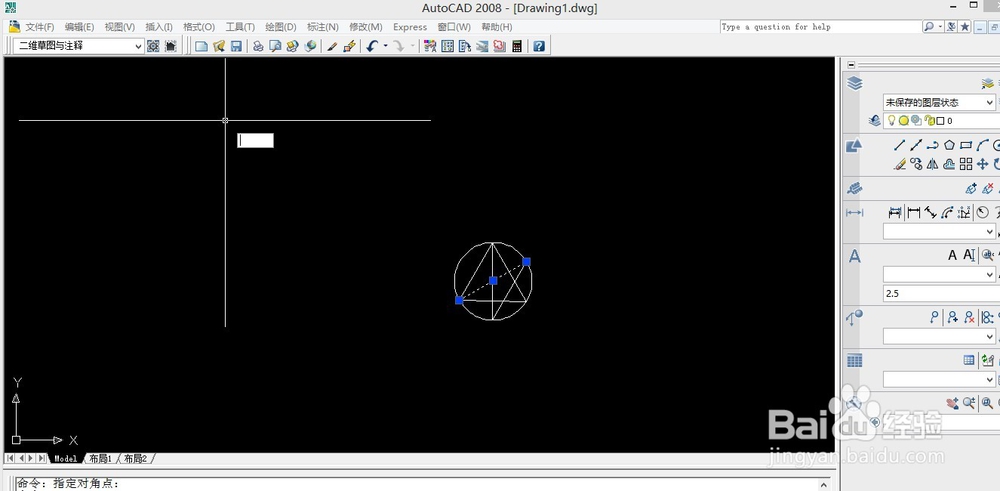Click the New drawing icon
Viewport: 1000px width, 491px height.
[202, 46]
